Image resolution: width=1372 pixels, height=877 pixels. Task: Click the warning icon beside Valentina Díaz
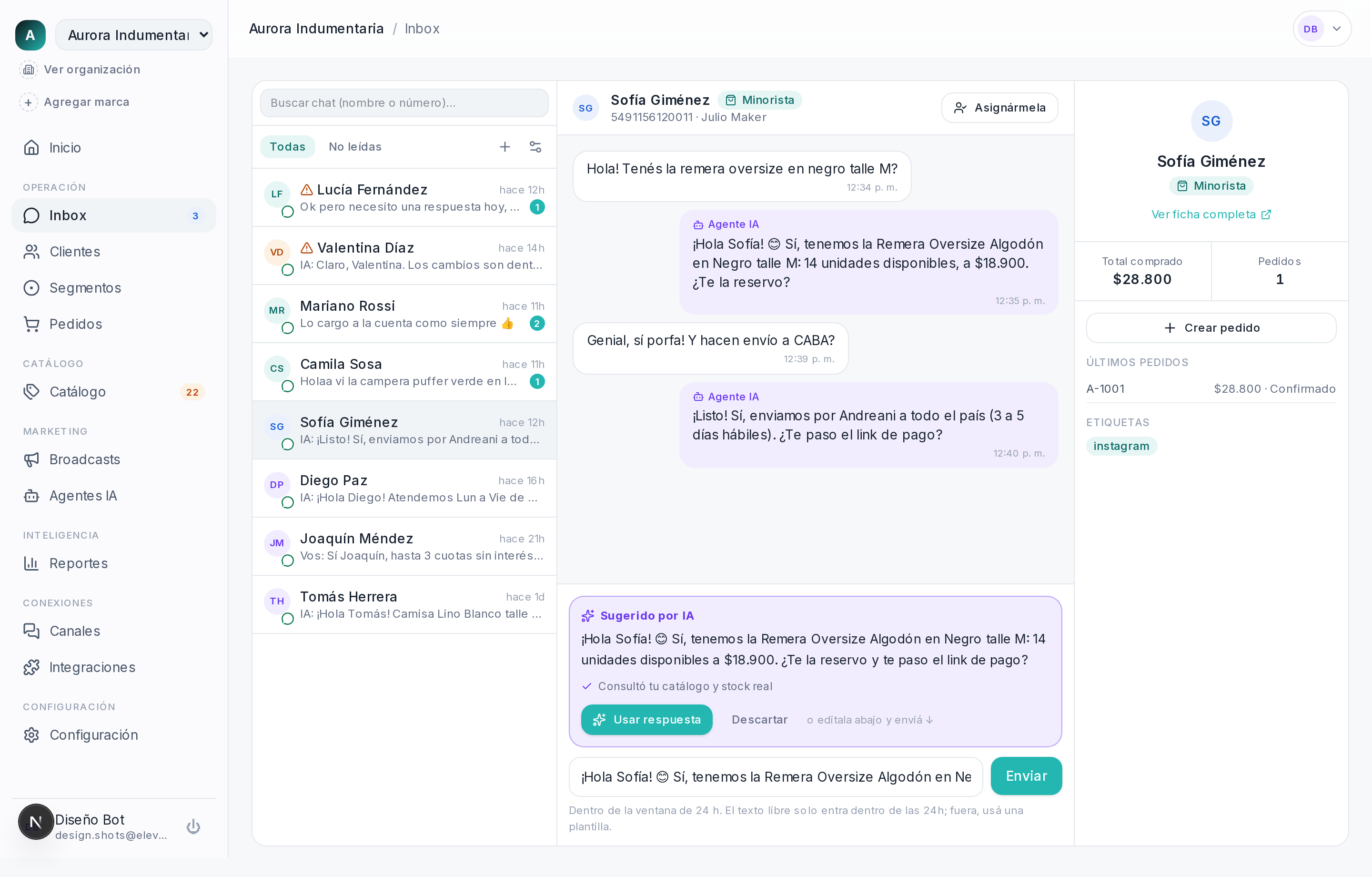[x=306, y=247]
